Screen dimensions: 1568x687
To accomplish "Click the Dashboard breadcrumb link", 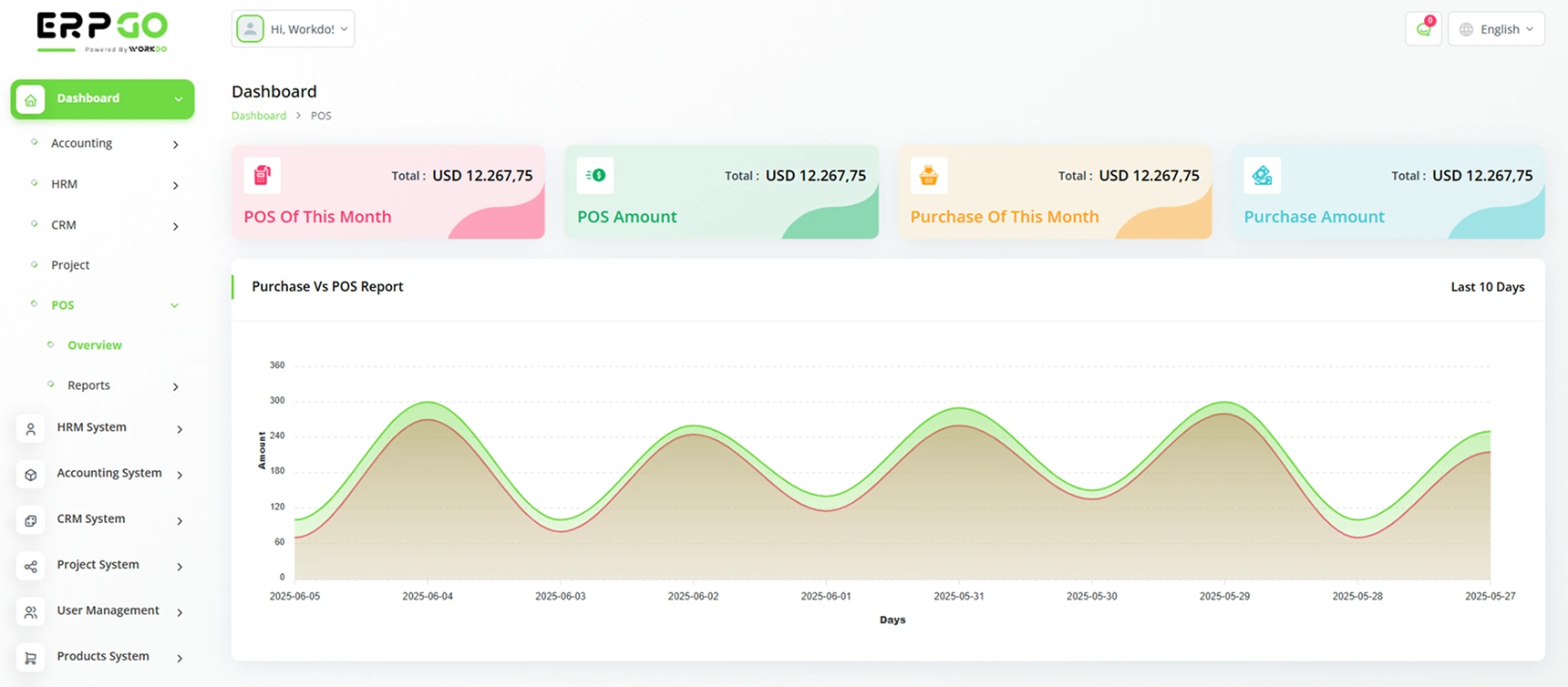I will point(258,116).
